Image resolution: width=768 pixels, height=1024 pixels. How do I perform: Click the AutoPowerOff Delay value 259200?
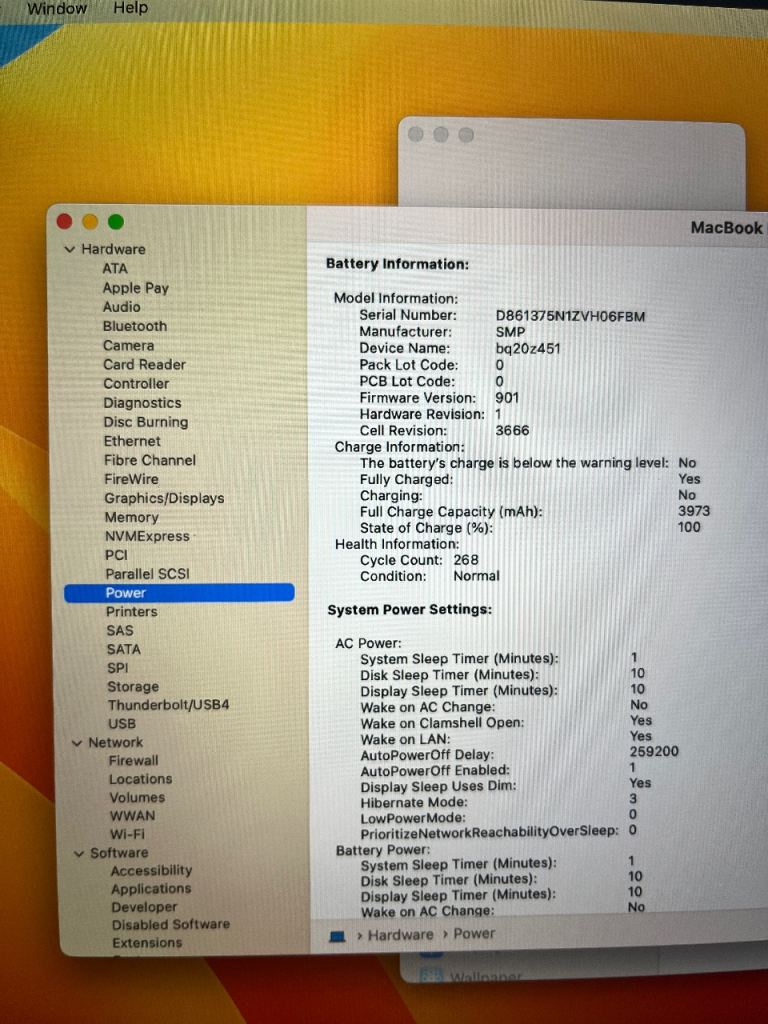pos(654,752)
